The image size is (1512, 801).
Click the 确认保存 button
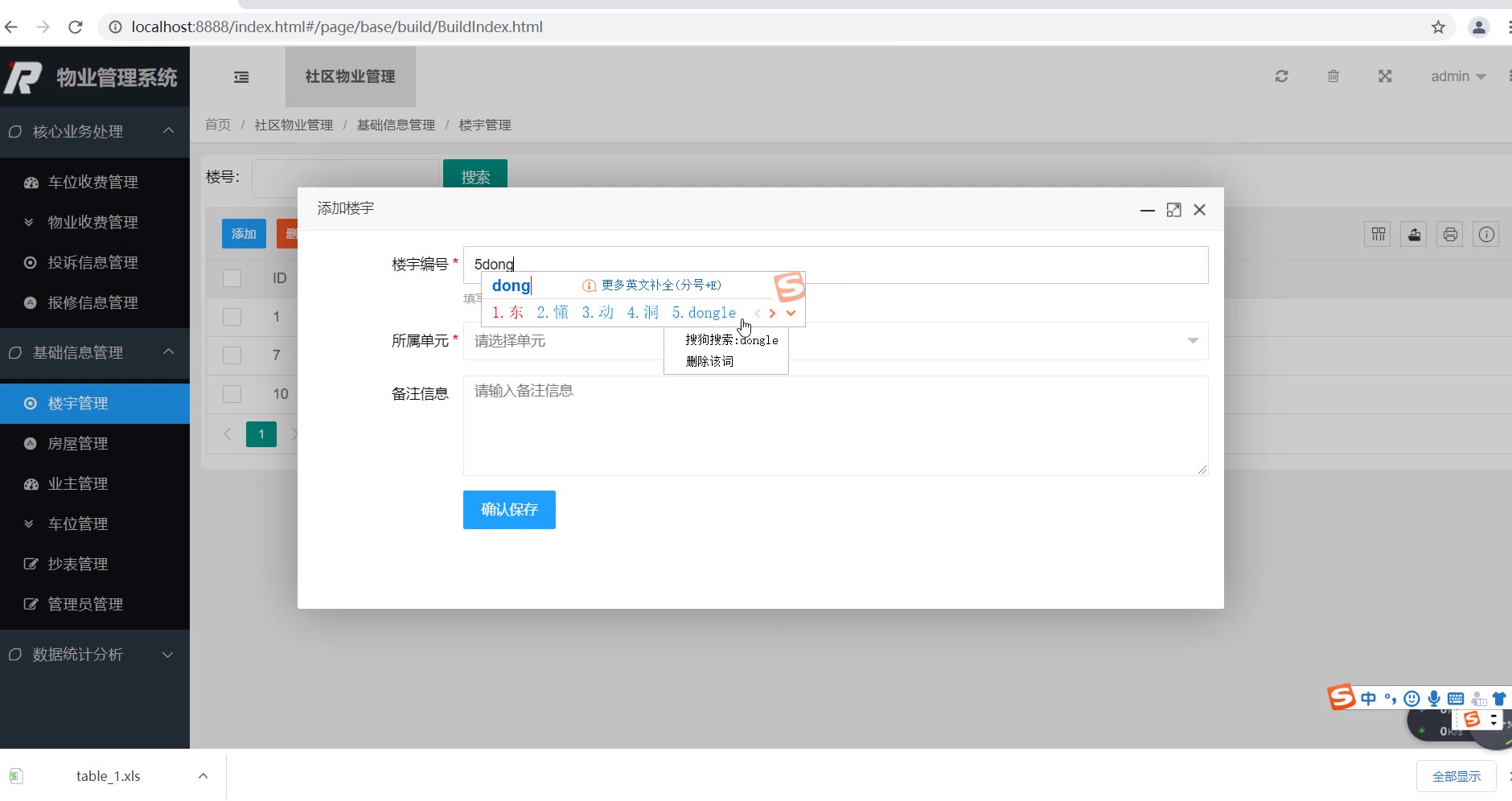click(509, 510)
